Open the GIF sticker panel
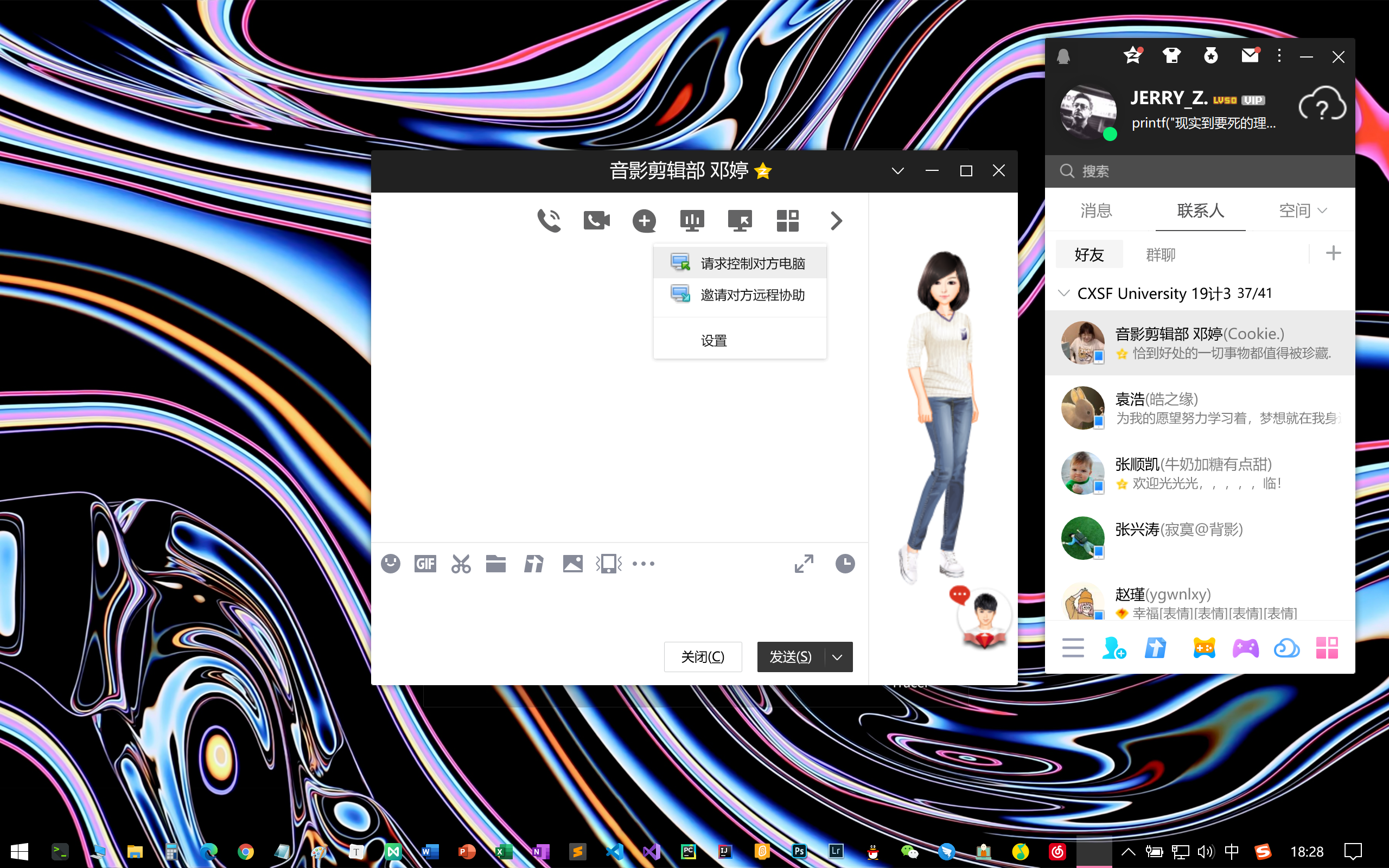Screen dimensions: 1389x868 pyautogui.click(x=425, y=564)
